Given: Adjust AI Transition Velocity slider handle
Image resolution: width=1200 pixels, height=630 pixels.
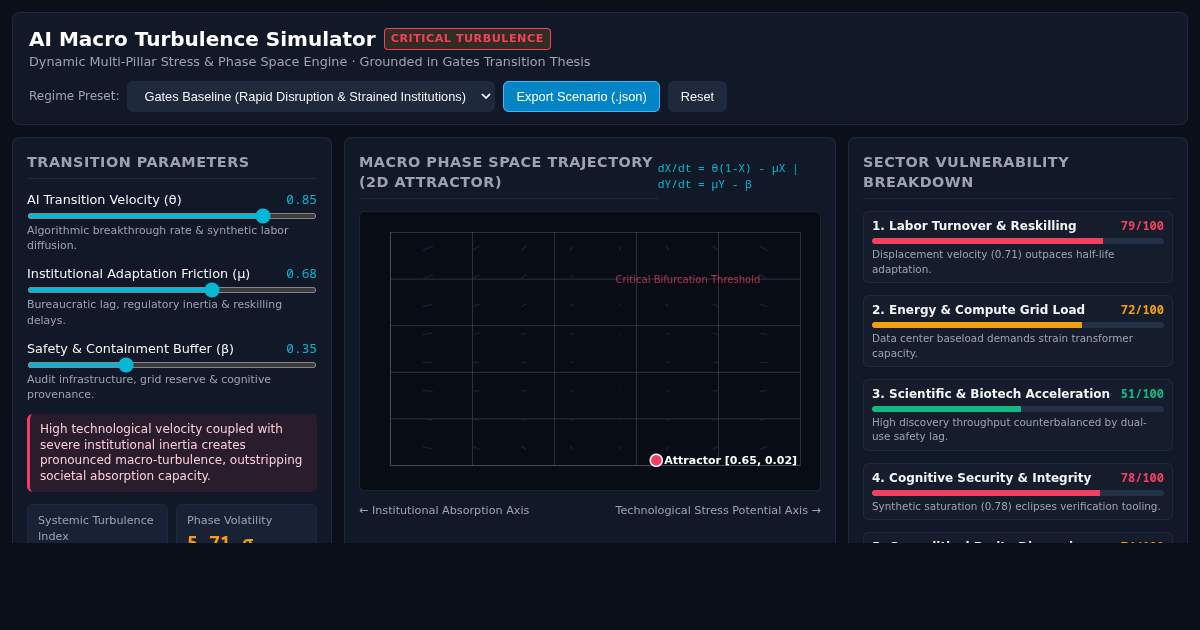Looking at the screenshot, I should point(263,215).
